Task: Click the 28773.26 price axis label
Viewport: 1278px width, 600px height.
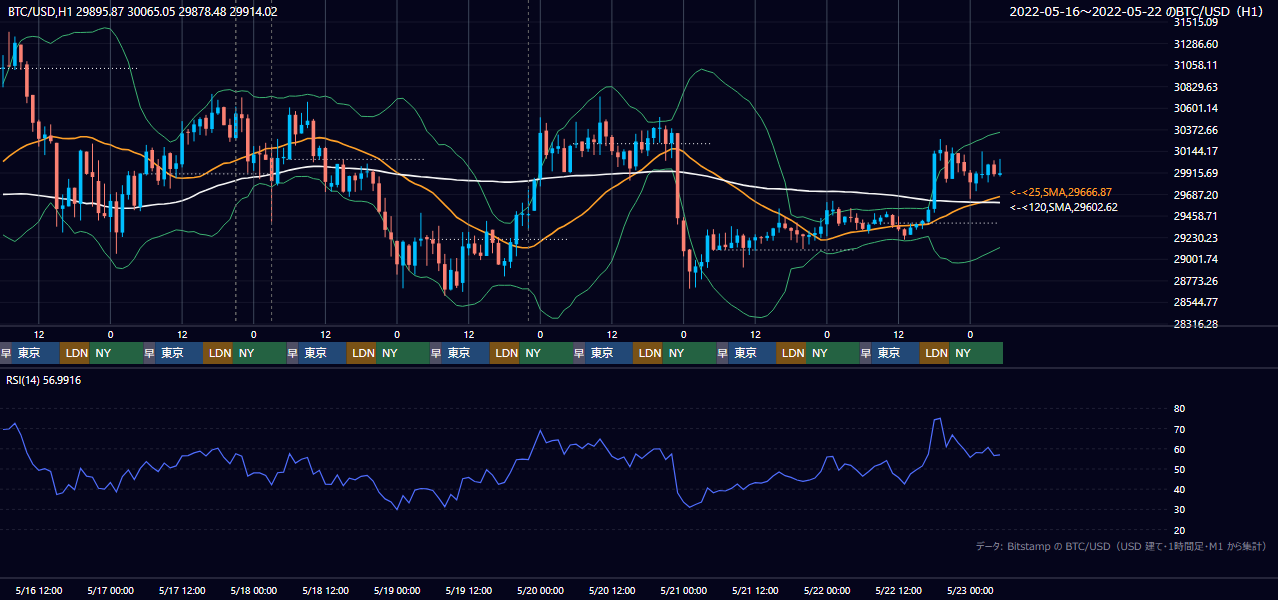Action: click(1195, 281)
